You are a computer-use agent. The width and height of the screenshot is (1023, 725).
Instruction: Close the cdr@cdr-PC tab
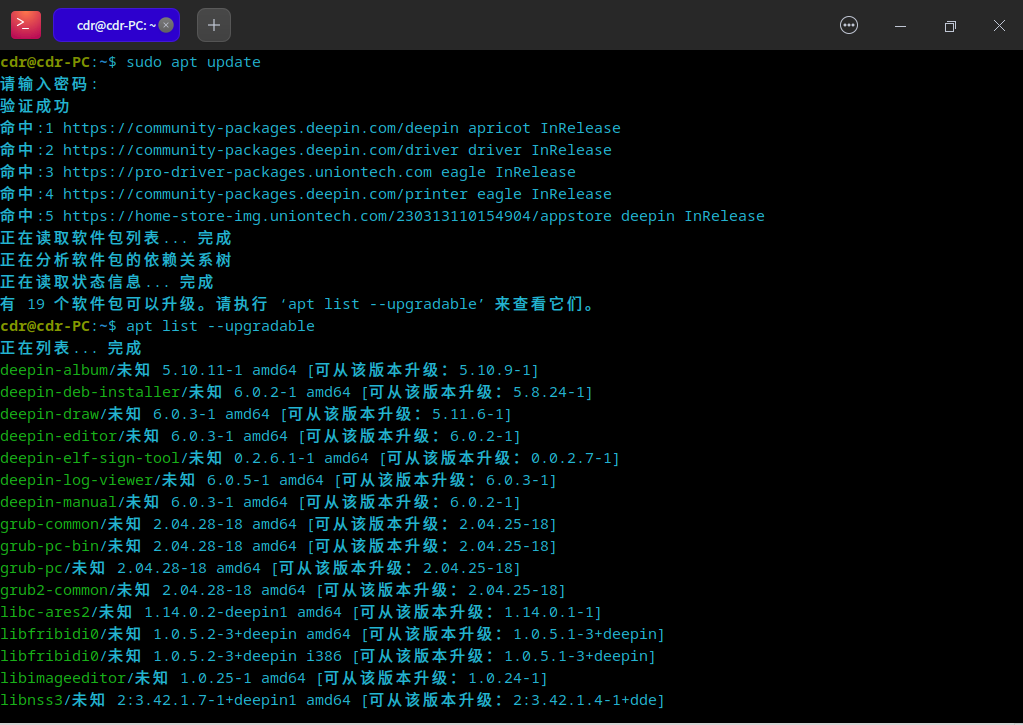click(x=166, y=25)
